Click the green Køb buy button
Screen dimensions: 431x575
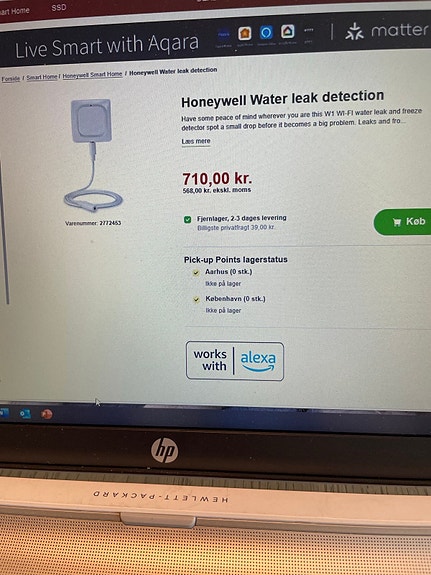coord(402,222)
